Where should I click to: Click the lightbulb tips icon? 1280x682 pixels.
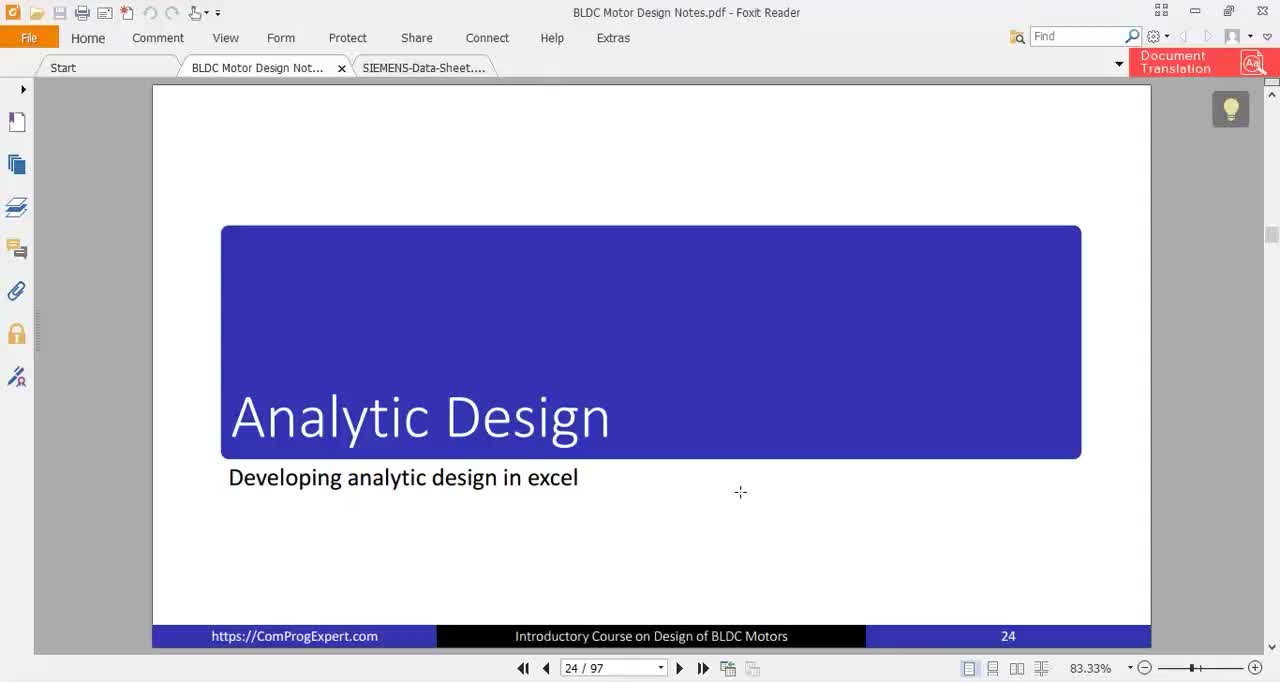click(x=1231, y=109)
